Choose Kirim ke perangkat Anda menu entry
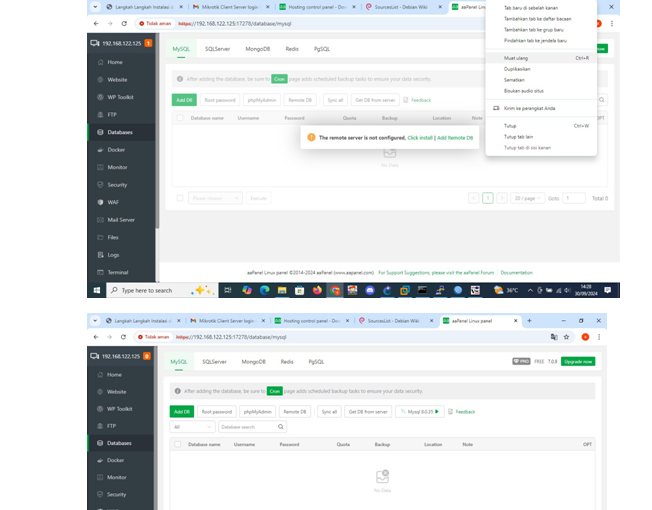Screen dimensions: 652x510 (541, 108)
